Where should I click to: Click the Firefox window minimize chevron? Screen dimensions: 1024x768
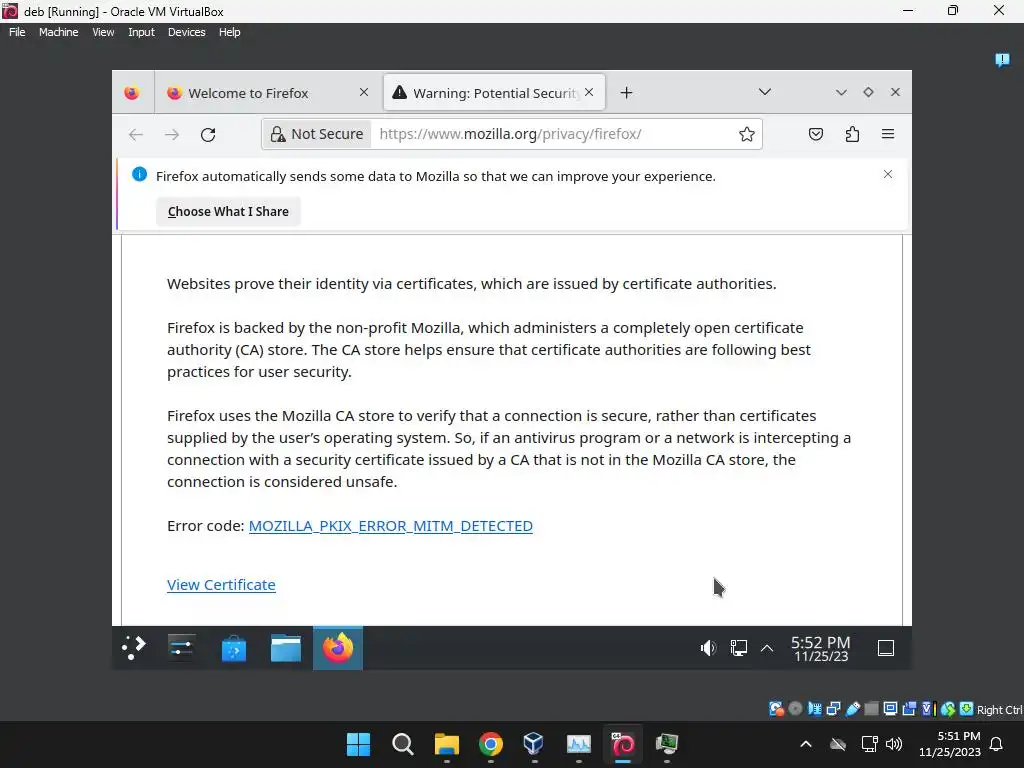841,93
